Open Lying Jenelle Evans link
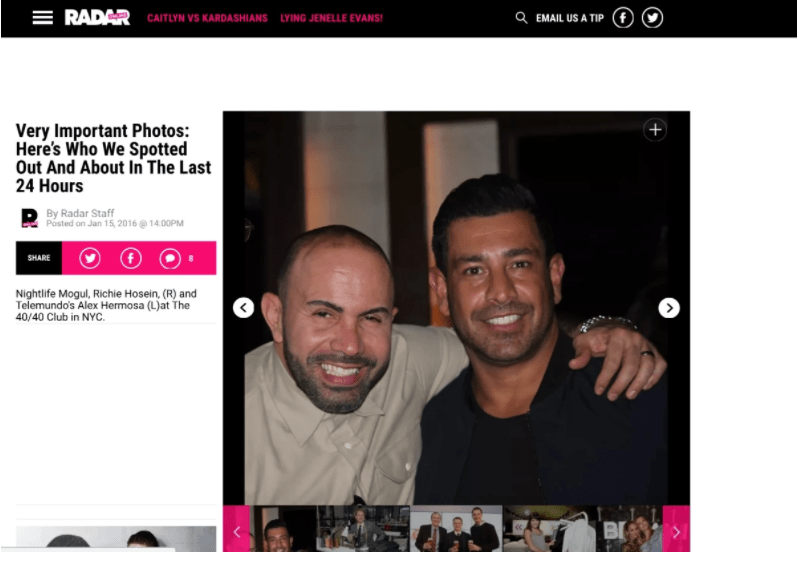 pyautogui.click(x=331, y=18)
